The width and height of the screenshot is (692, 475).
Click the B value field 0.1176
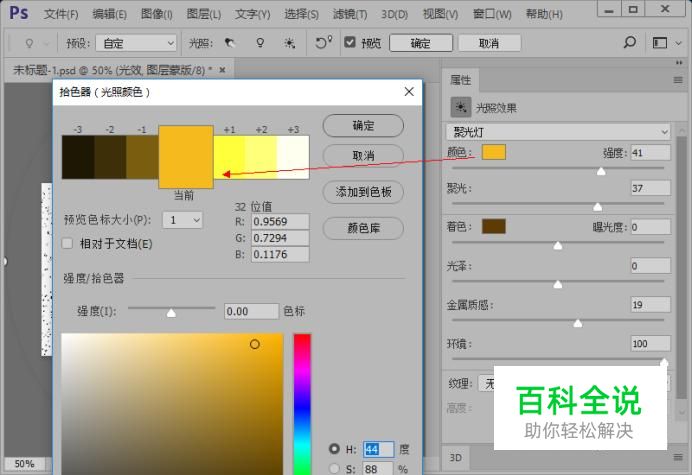pos(280,254)
